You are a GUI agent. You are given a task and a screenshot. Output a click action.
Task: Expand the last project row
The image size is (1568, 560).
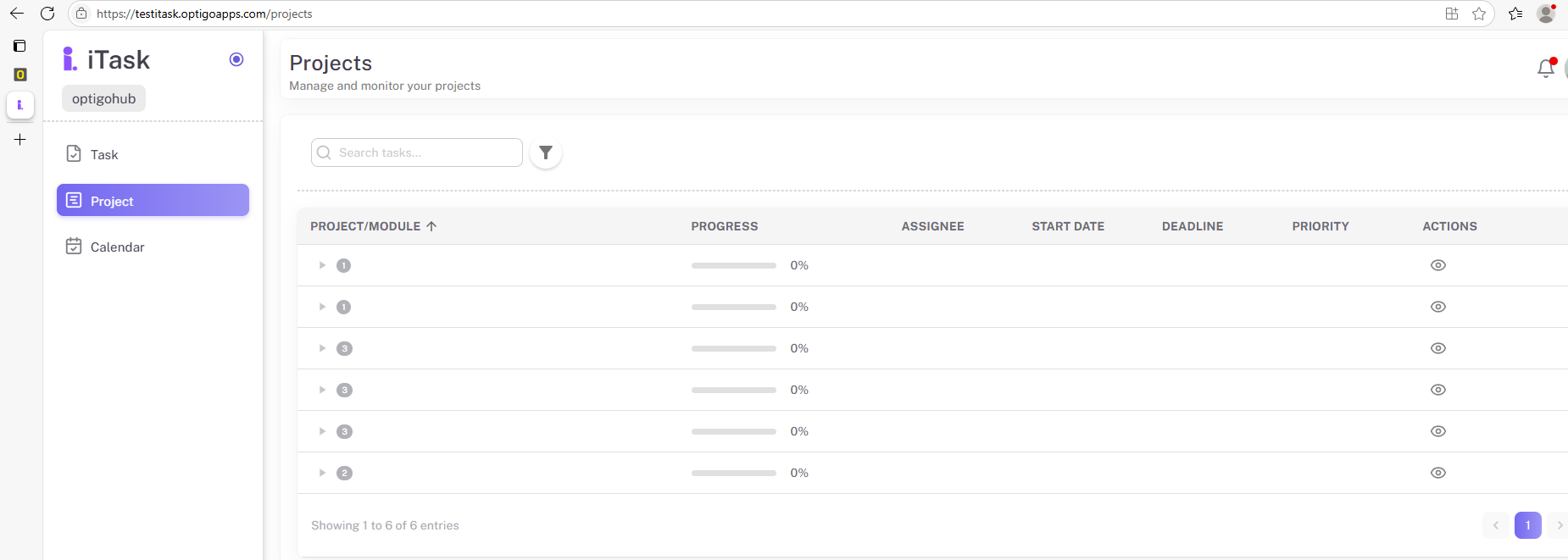tap(322, 473)
